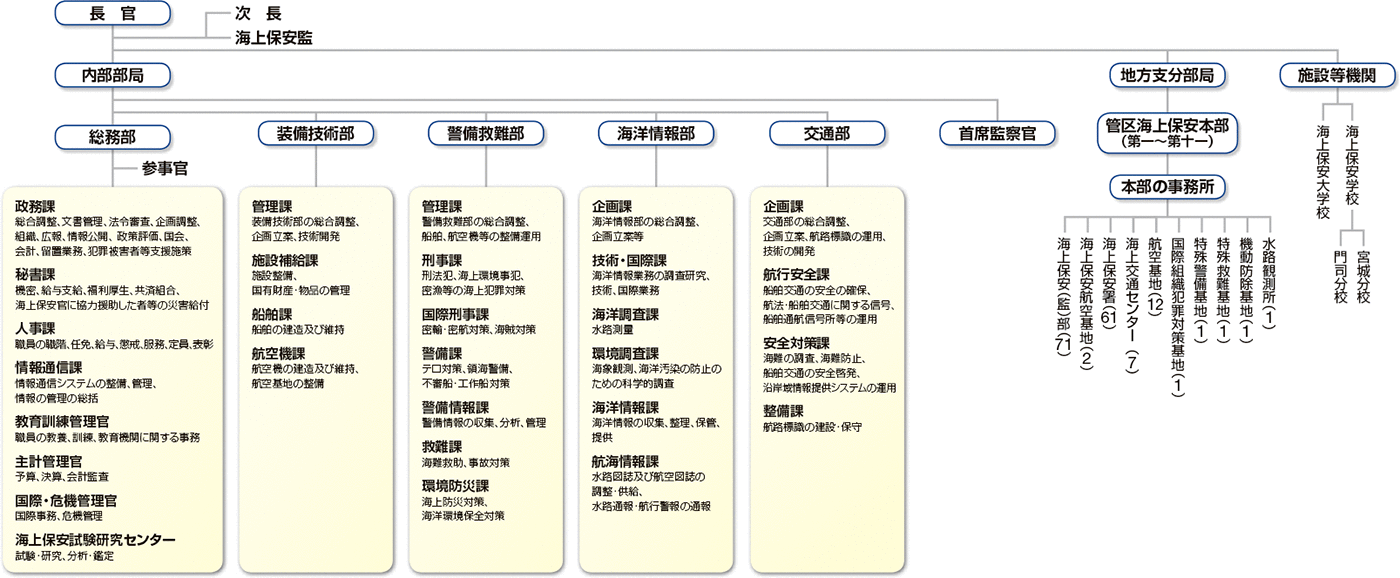The width and height of the screenshot is (1400, 578).
Task: Select the 地方支分部局 box
Action: point(1167,75)
